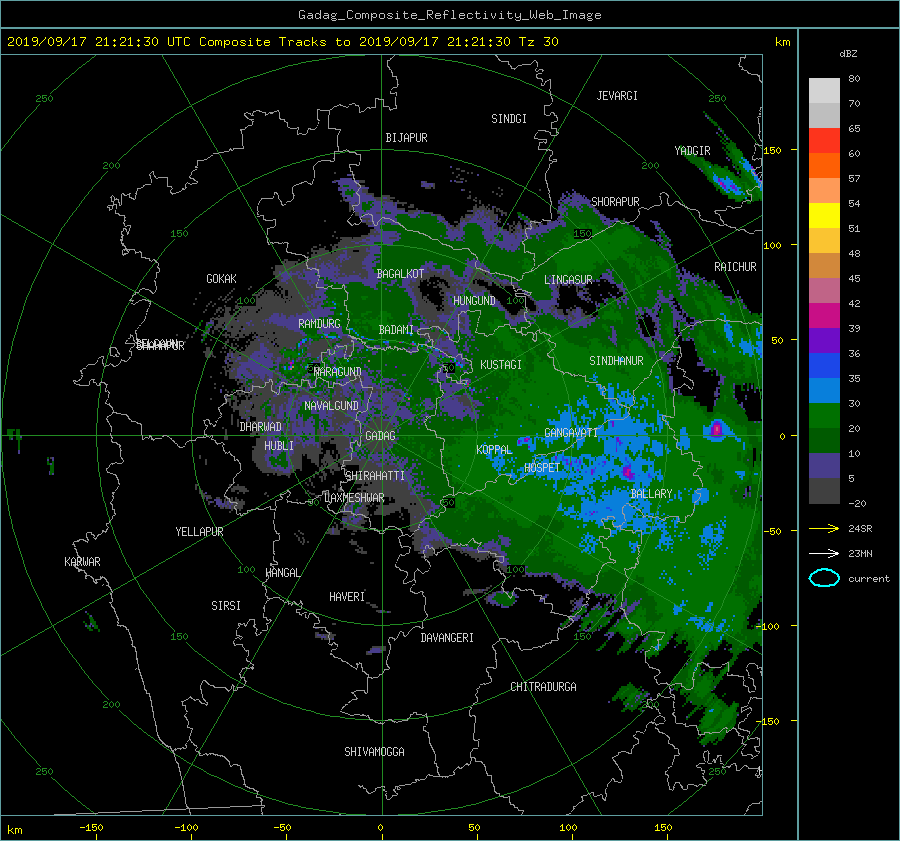900x841 pixels.
Task: Click the HUNGUND city label
Action: [474, 300]
